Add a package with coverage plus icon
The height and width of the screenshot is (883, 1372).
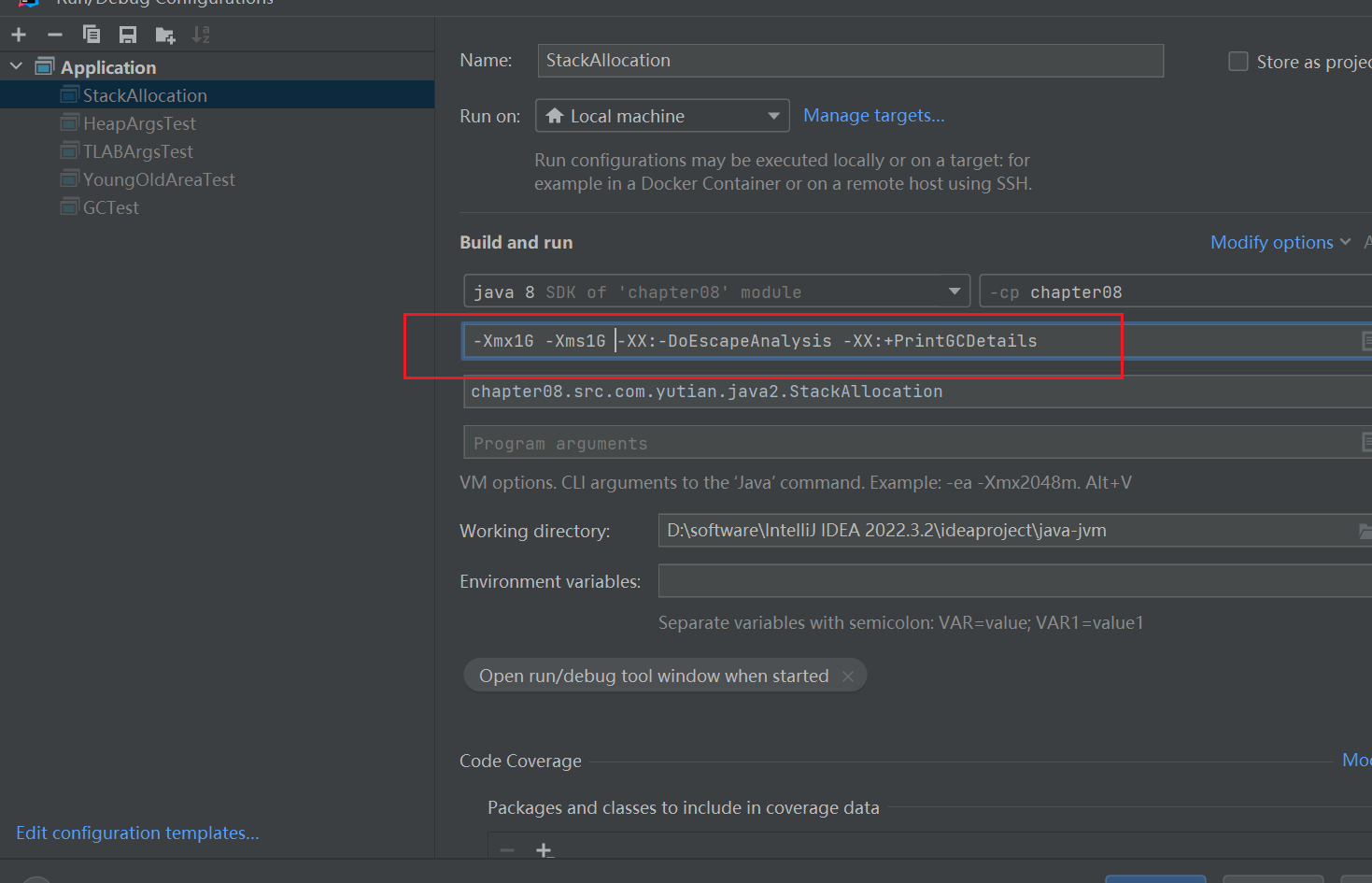pyautogui.click(x=544, y=849)
